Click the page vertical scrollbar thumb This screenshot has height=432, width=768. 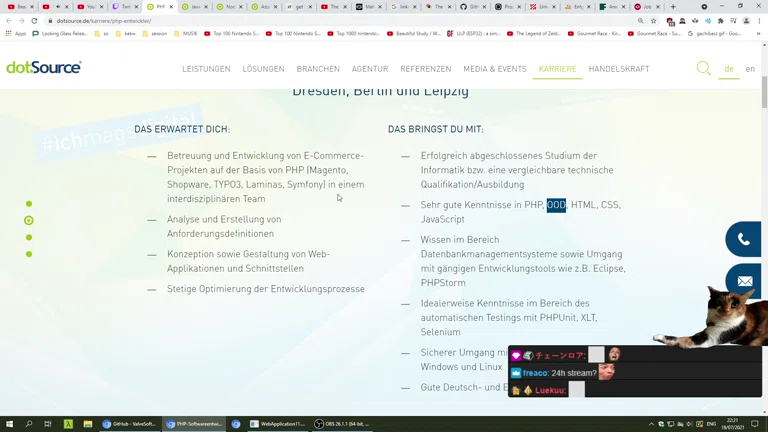[x=765, y=92]
